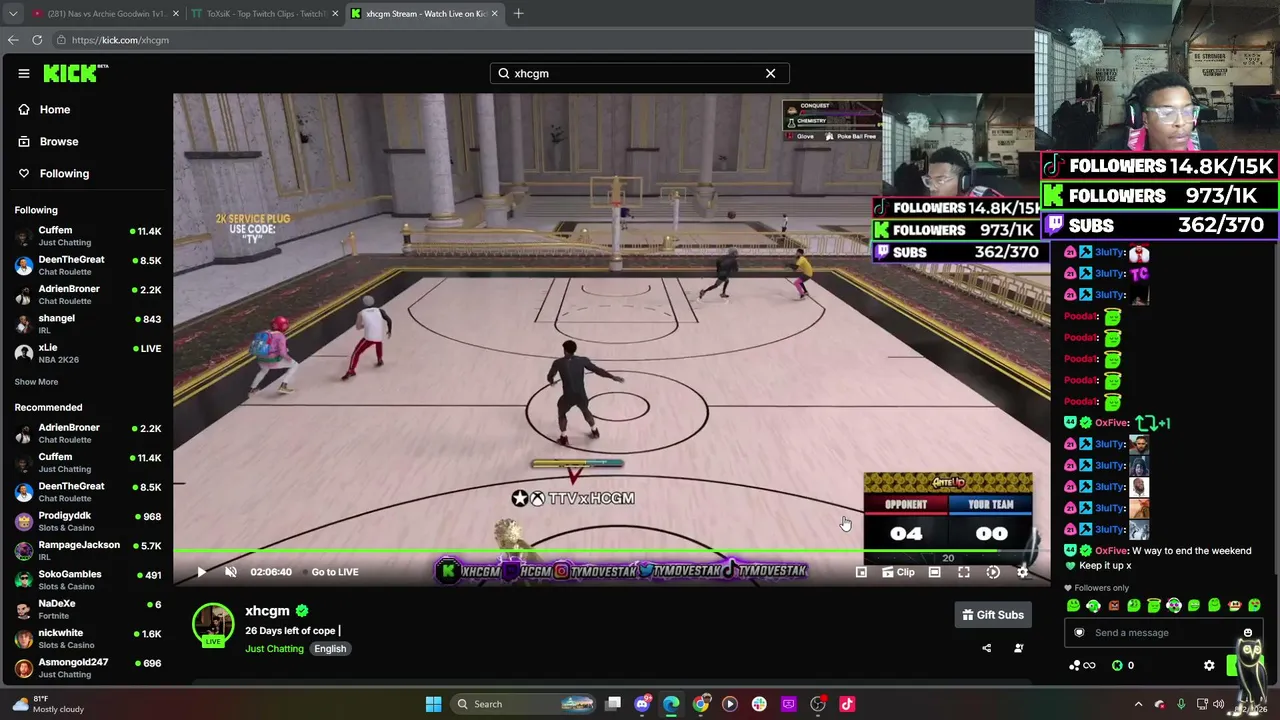Open the hamburger sidebar menu
The width and height of the screenshot is (1280, 720).
[x=24, y=73]
